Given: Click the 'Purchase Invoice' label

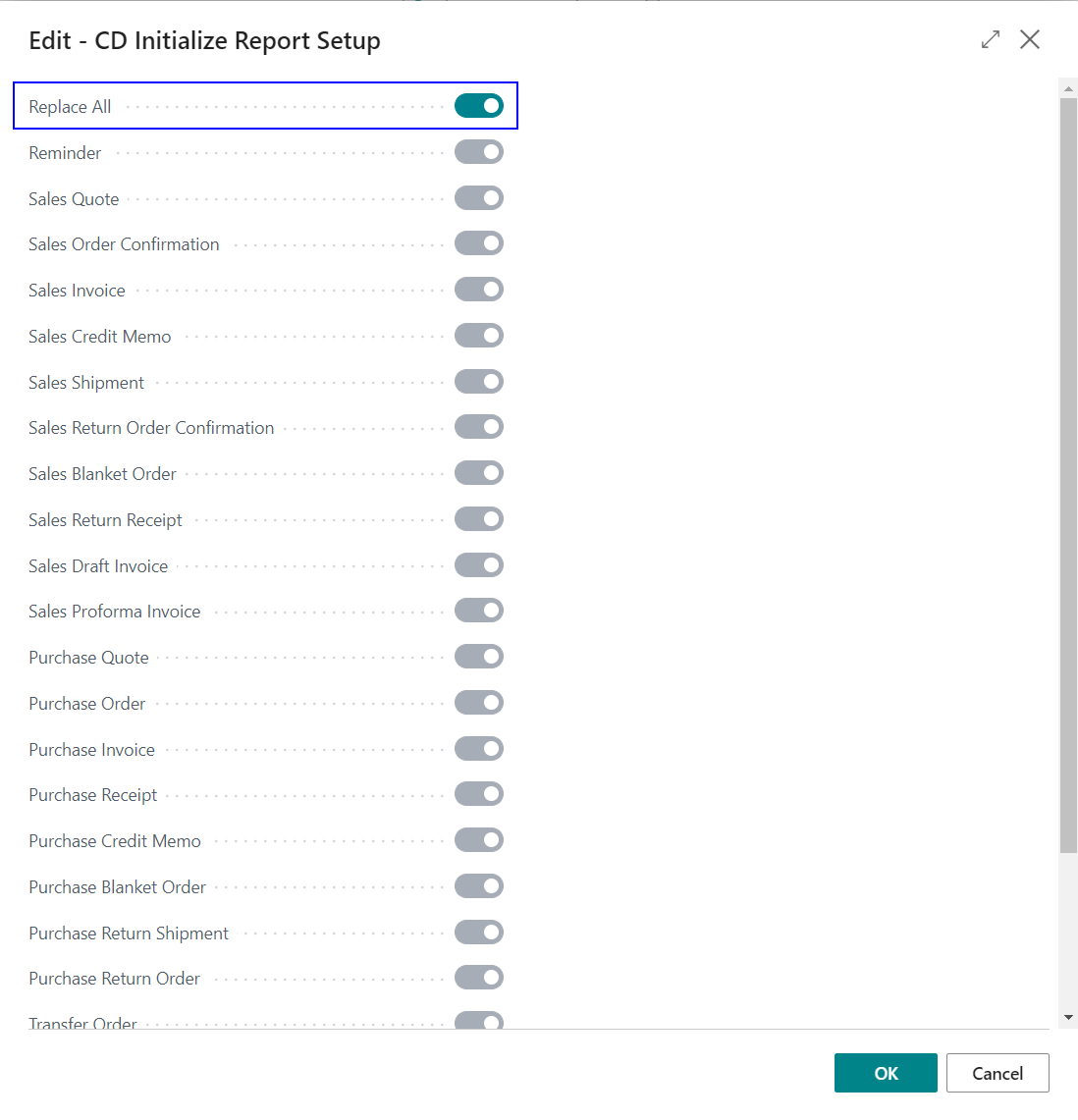Looking at the screenshot, I should point(91,750).
